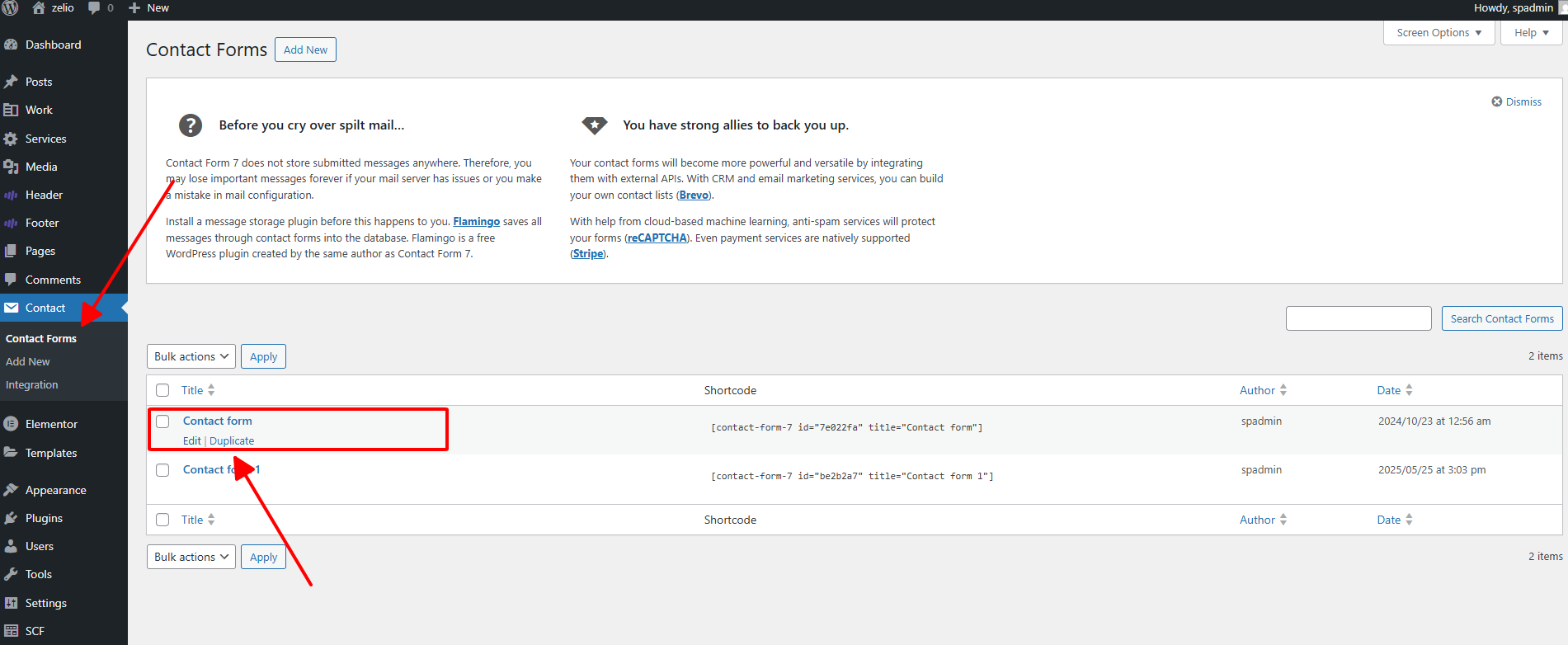Viewport: 1568px width, 645px height.
Task: Select the Contact form 1 shortcode text
Action: click(x=852, y=476)
